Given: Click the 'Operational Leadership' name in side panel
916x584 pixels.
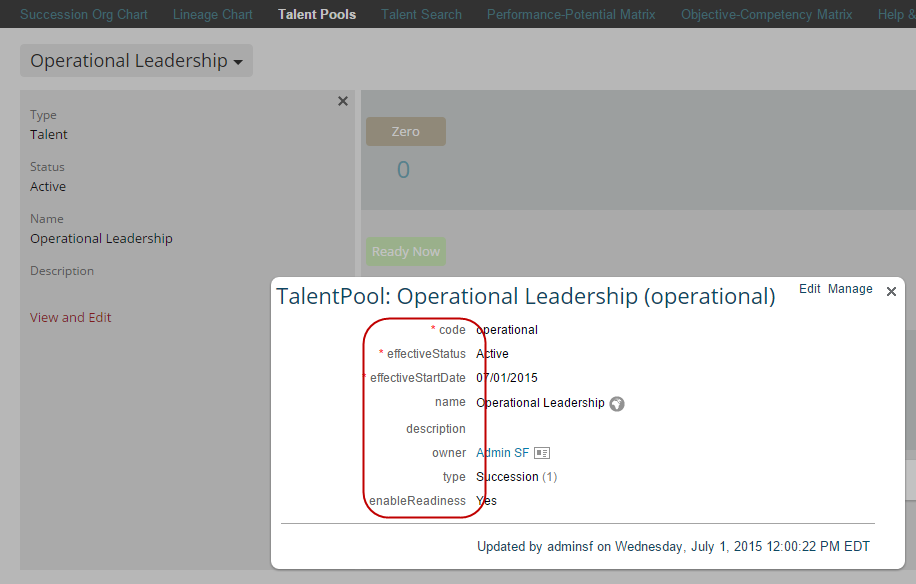Looking at the screenshot, I should (x=102, y=238).
